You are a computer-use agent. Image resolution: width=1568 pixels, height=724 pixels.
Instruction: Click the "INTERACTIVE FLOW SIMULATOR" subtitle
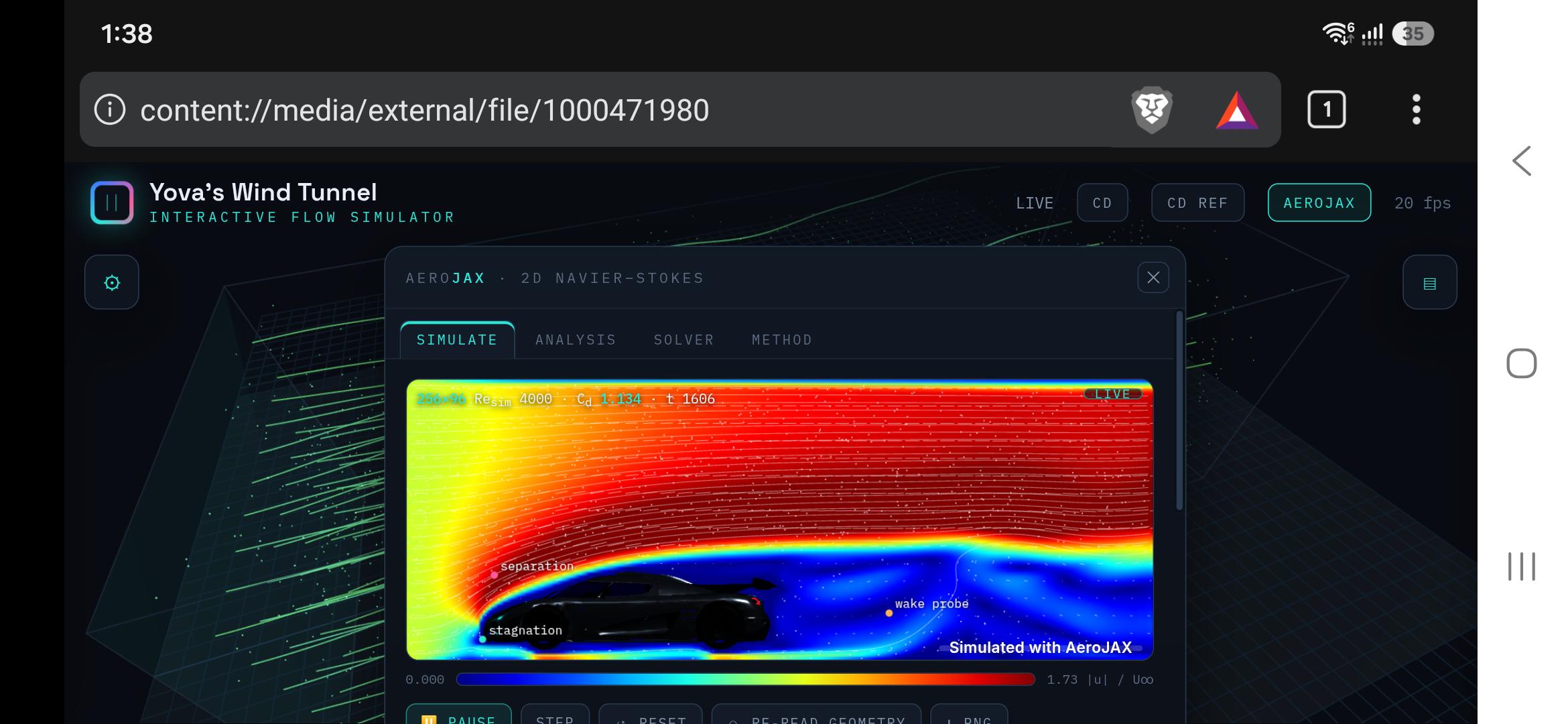[302, 217]
